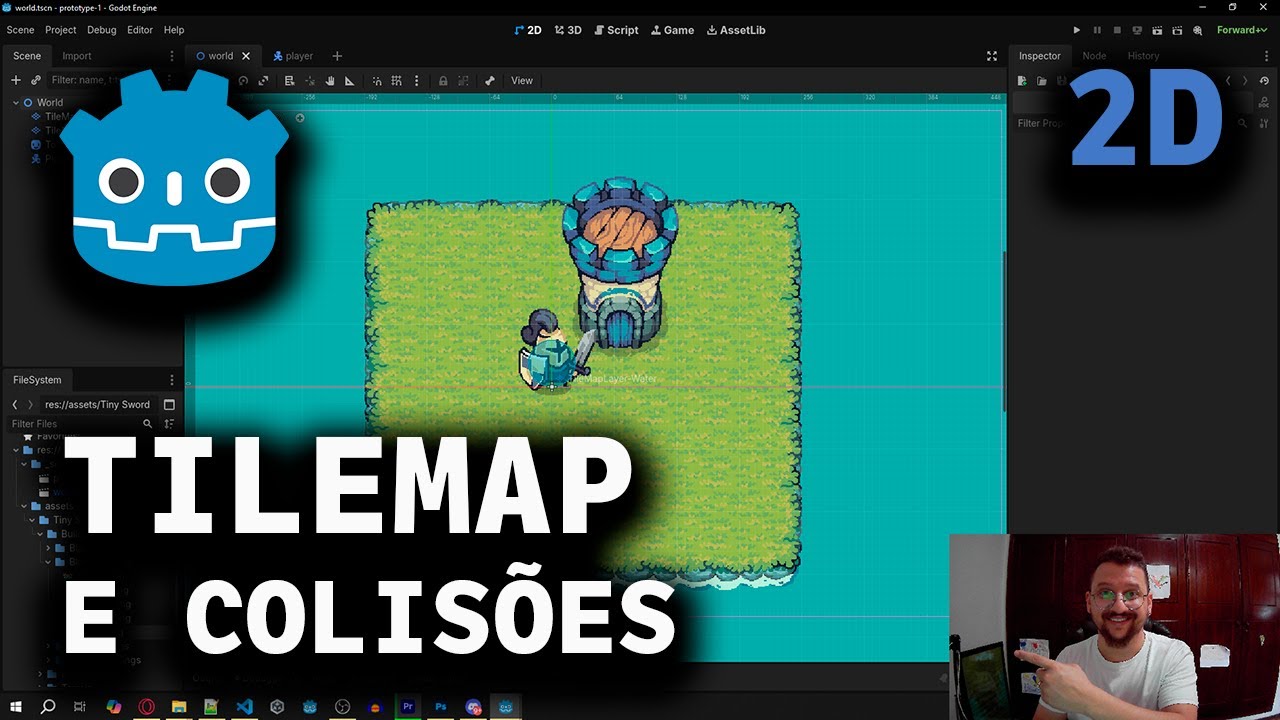
Task: Switch to the player scene tab
Action: [x=293, y=56]
